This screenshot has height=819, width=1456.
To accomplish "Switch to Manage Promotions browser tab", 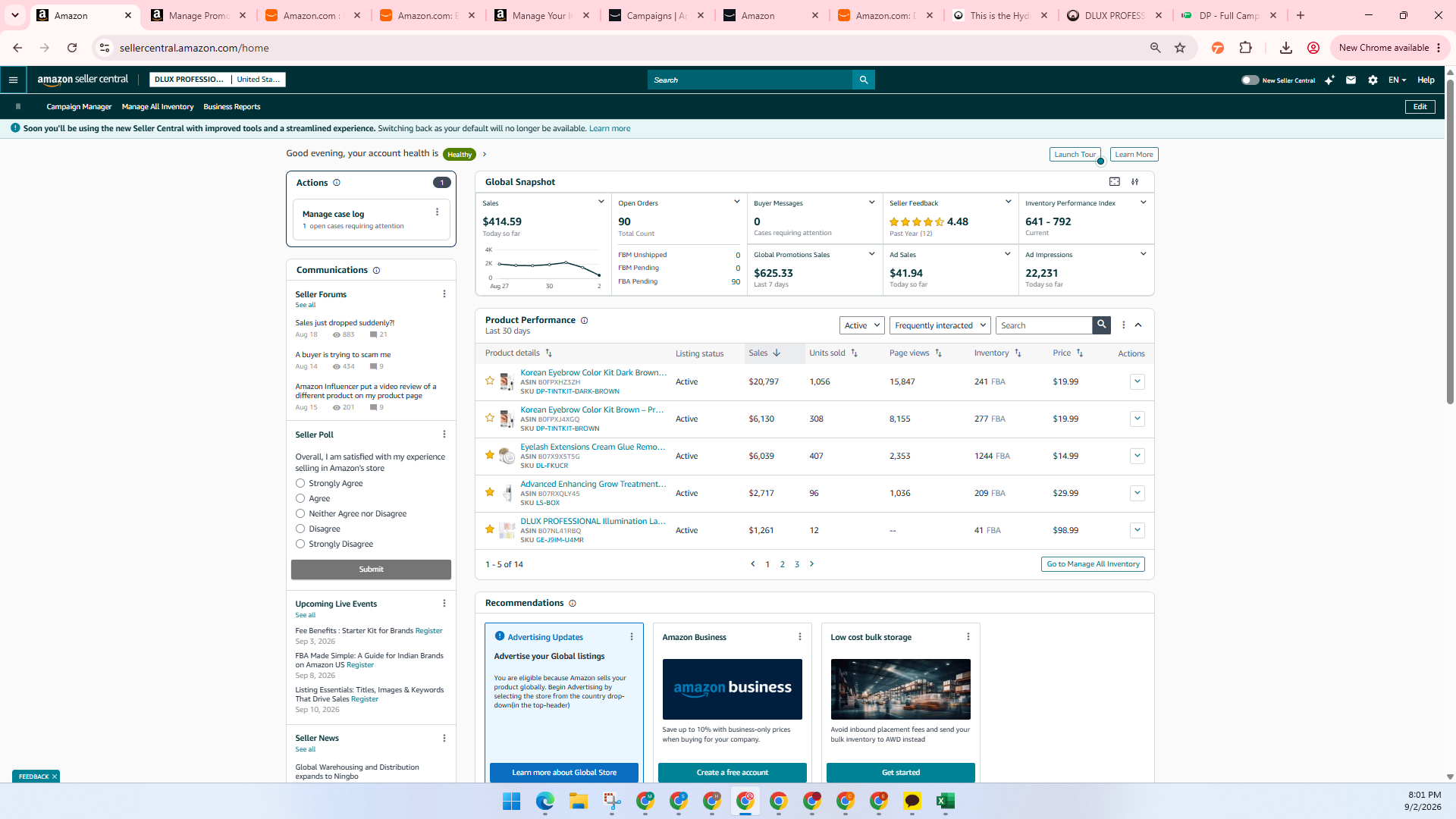I will click(199, 15).
